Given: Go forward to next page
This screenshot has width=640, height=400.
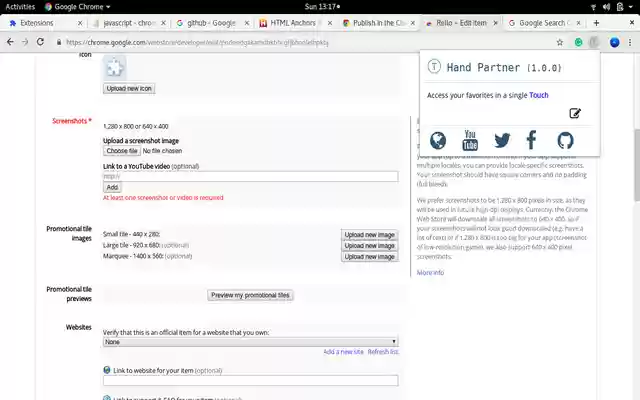Looking at the screenshot, I should [25, 42].
